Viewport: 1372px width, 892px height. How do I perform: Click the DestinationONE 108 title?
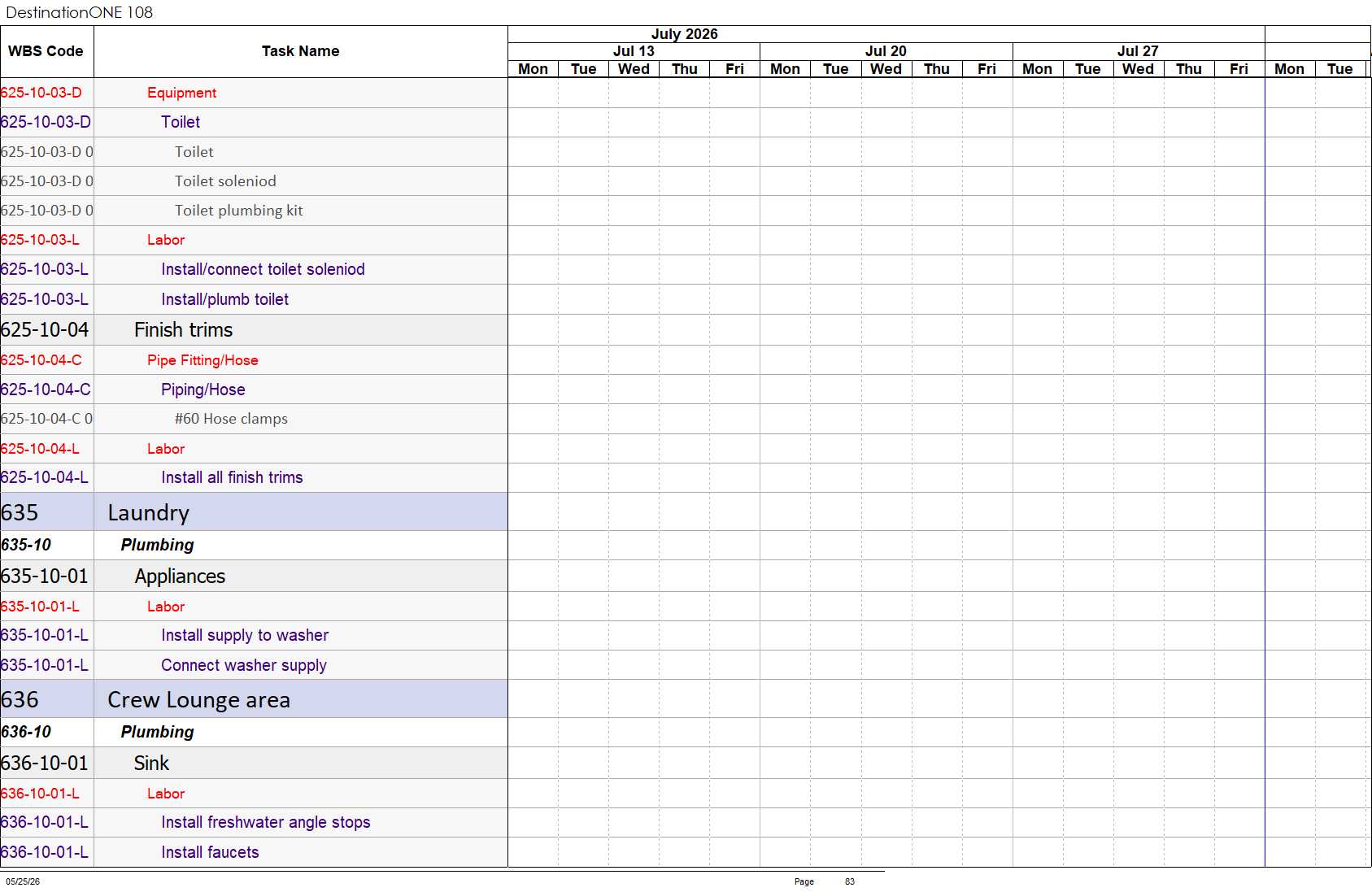(x=79, y=12)
